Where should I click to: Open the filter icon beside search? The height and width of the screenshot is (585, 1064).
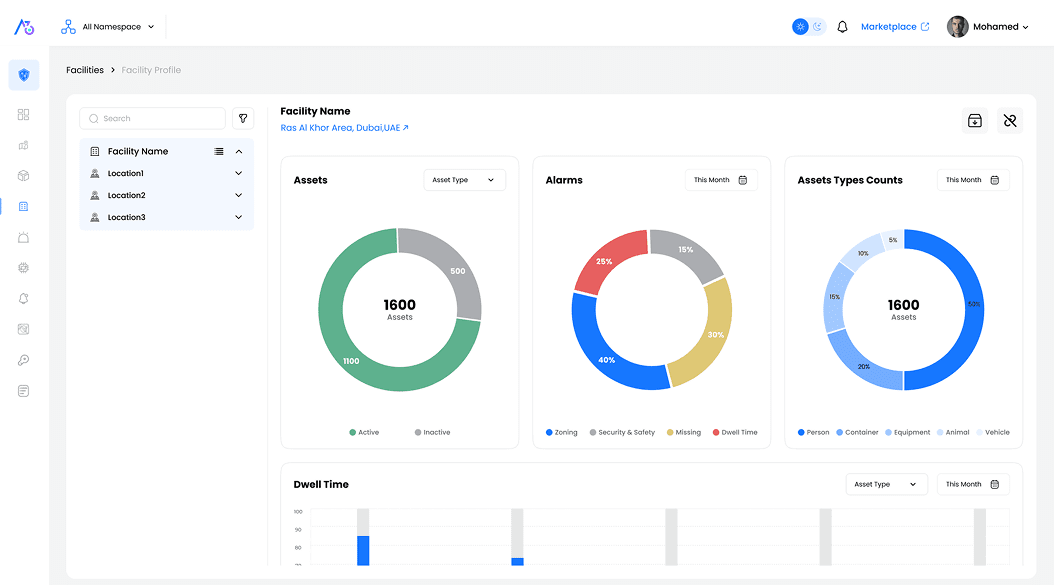[243, 118]
